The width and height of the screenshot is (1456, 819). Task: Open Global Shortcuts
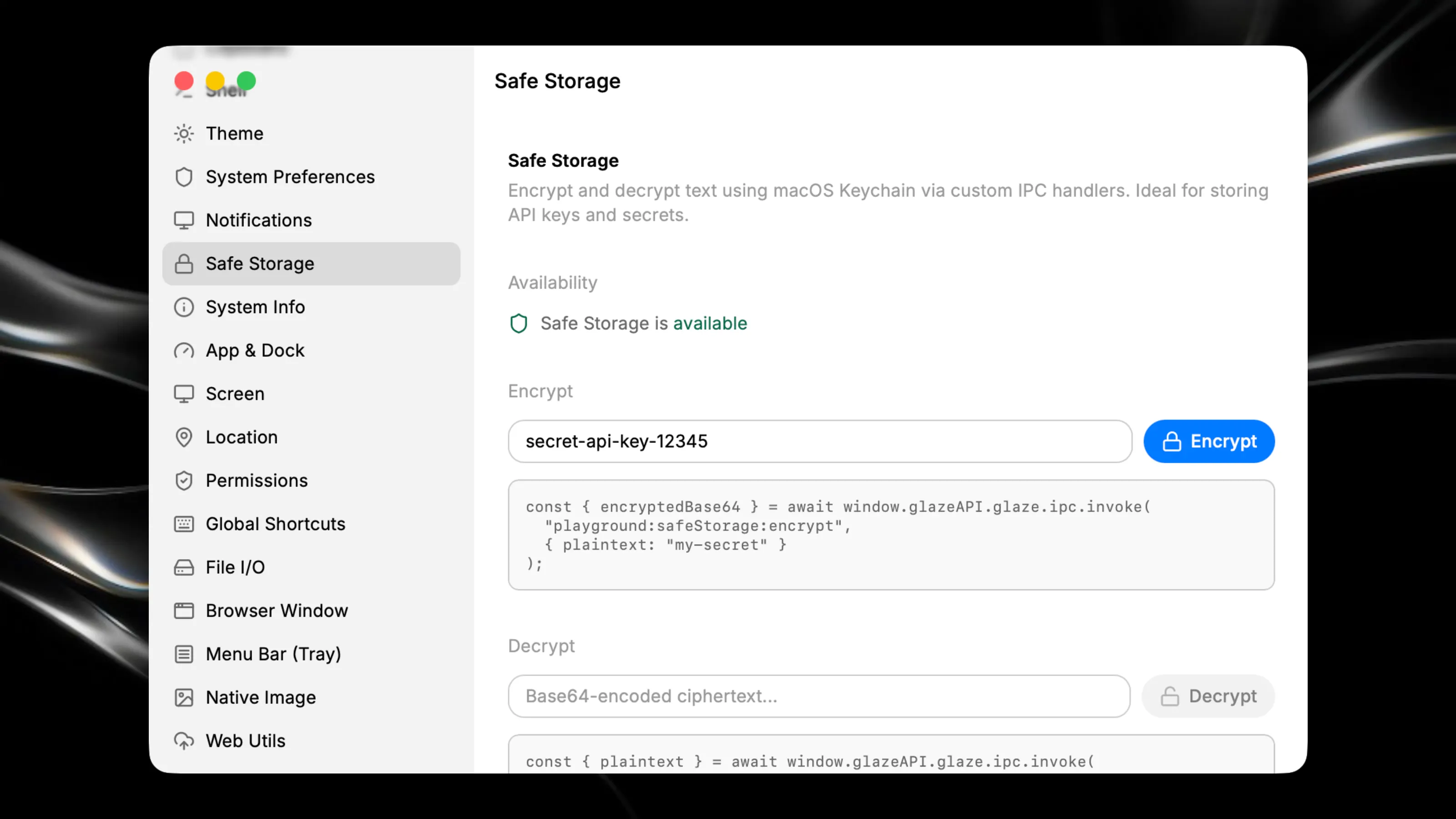pos(311,524)
